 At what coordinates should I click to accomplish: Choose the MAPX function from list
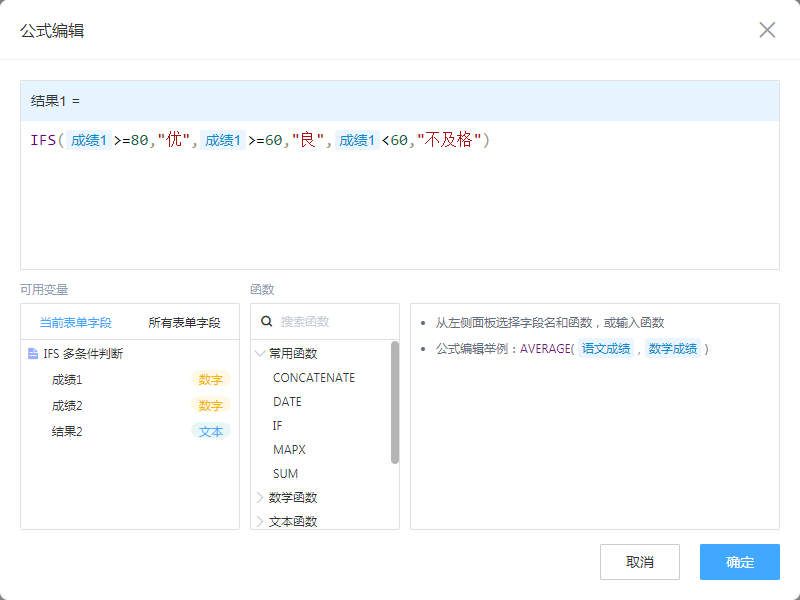point(289,450)
